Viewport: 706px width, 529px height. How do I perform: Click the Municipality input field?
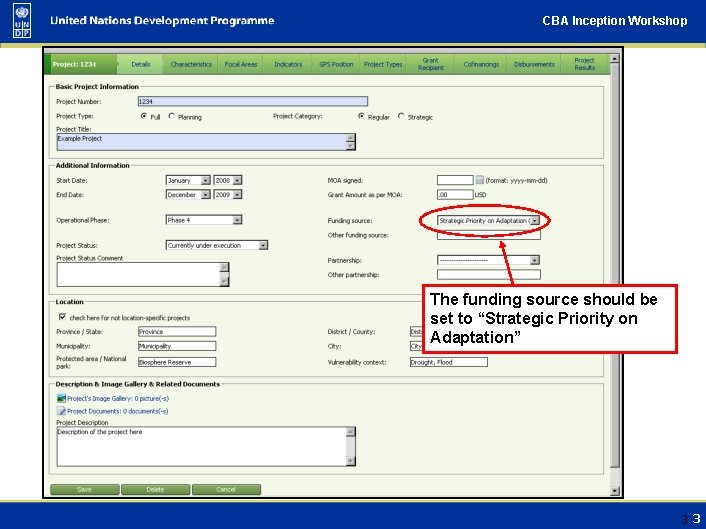[177, 346]
